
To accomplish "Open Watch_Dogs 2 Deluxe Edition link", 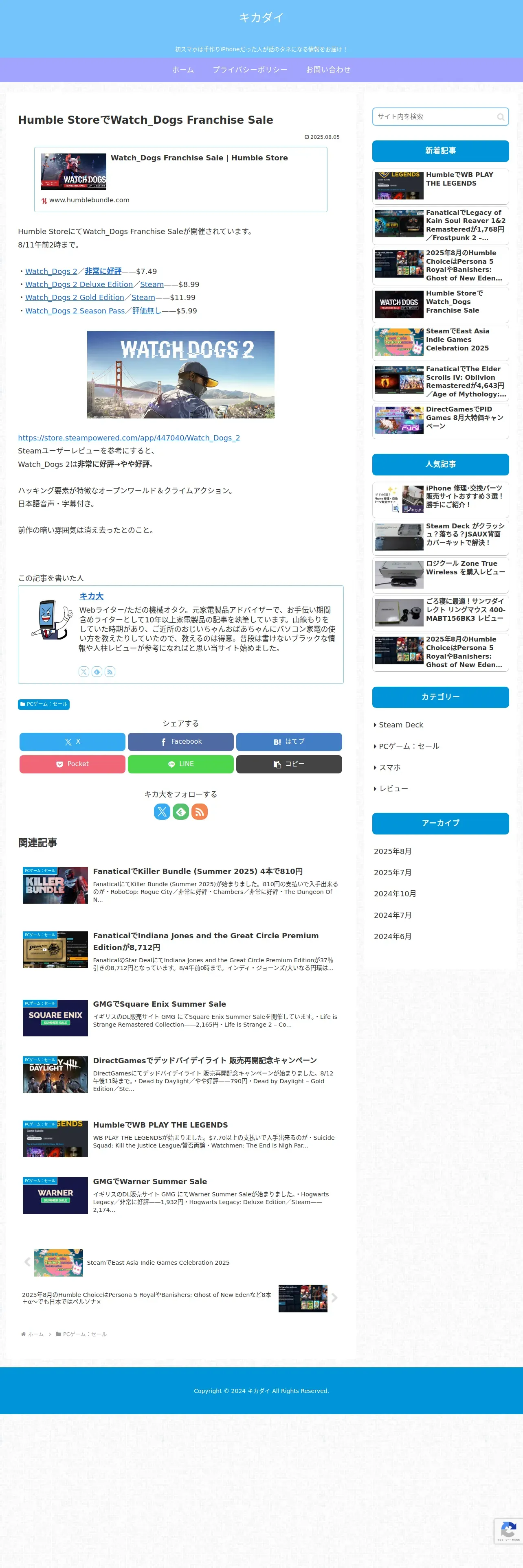I will point(79,284).
